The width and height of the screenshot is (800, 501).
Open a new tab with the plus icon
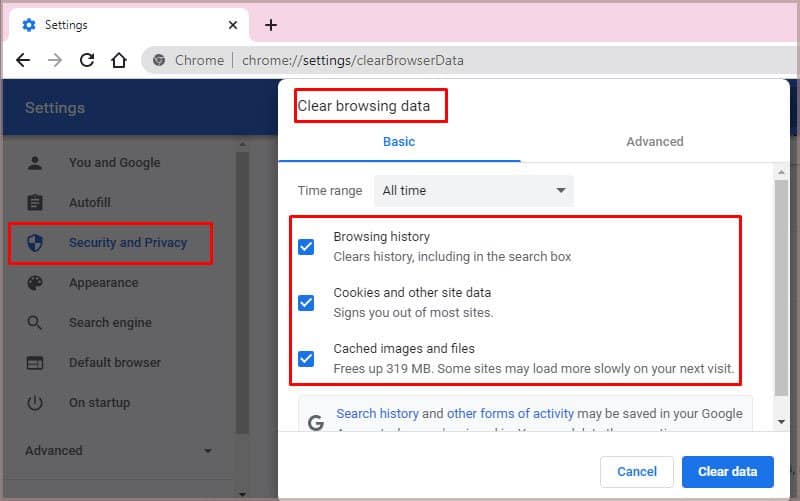pos(271,25)
